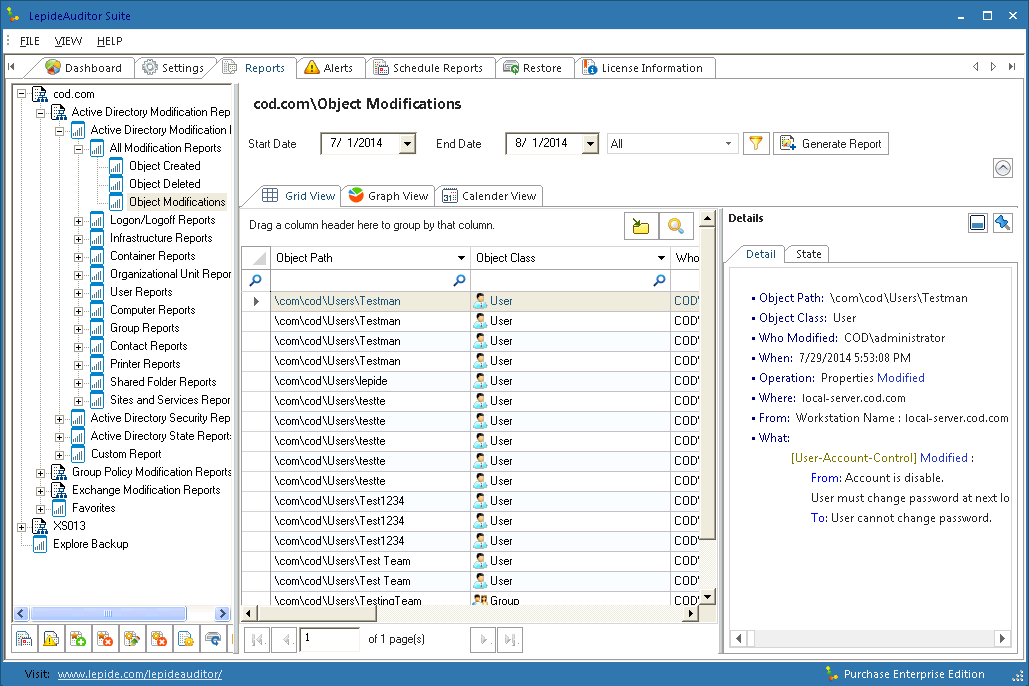Screen dimensions: 1029x686
Task: Jump to first tab with the start arrow
Action: coord(11,66)
